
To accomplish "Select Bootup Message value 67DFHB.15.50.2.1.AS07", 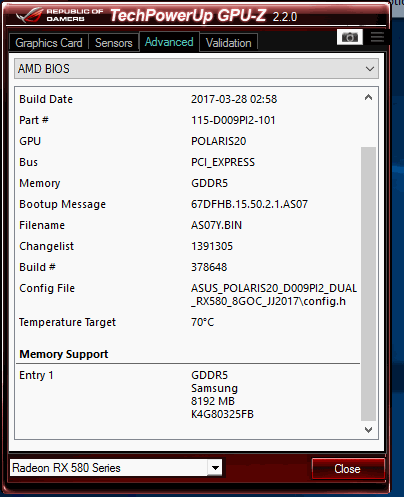I will pos(249,204).
